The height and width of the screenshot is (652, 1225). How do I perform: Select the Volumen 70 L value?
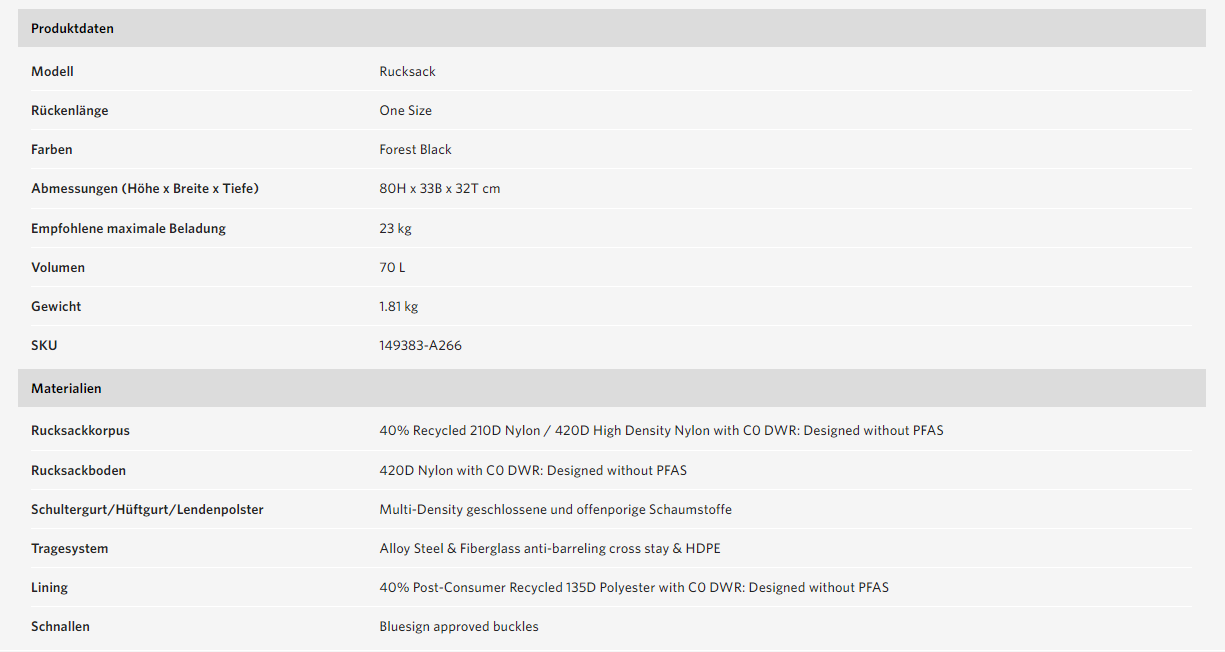point(392,267)
